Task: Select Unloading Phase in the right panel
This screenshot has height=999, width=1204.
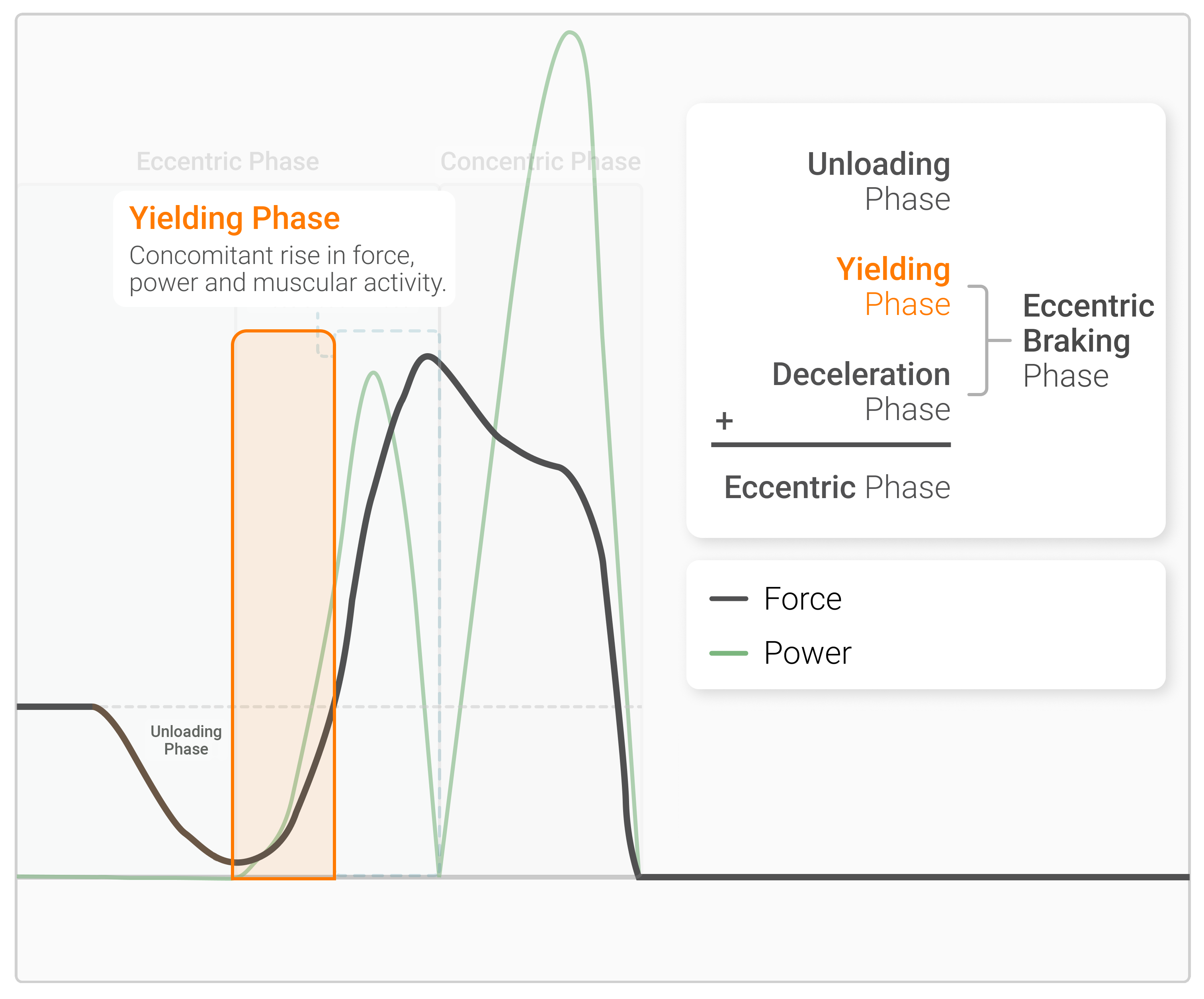Action: click(878, 181)
